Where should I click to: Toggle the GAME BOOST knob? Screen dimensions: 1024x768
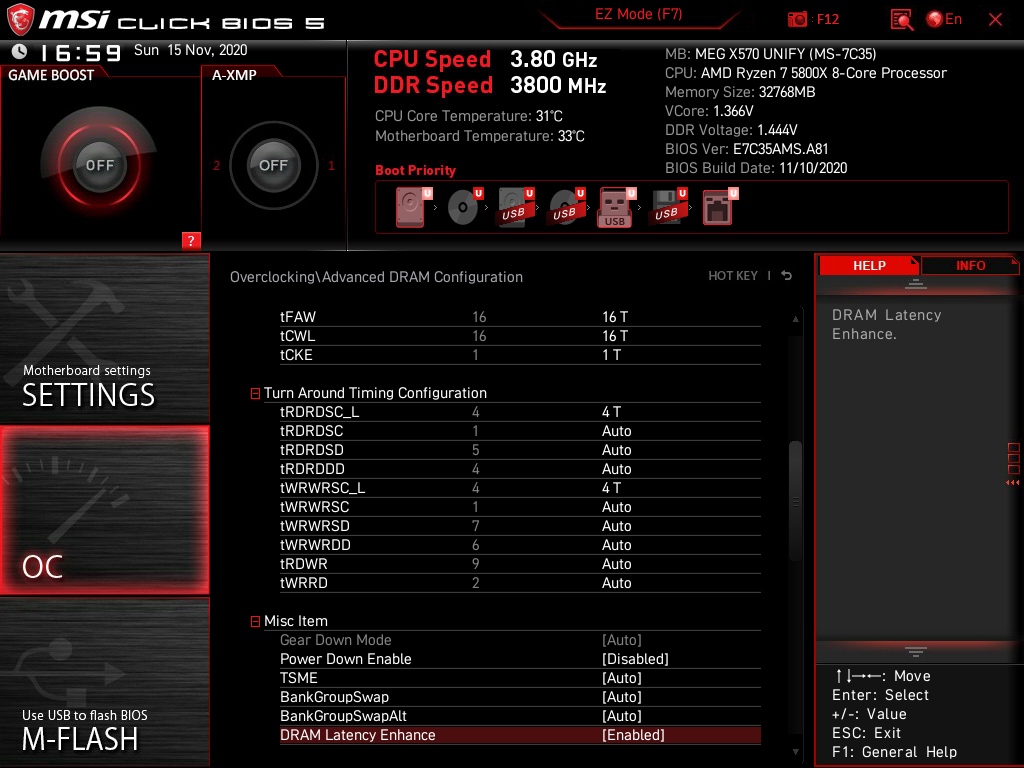click(x=99, y=165)
